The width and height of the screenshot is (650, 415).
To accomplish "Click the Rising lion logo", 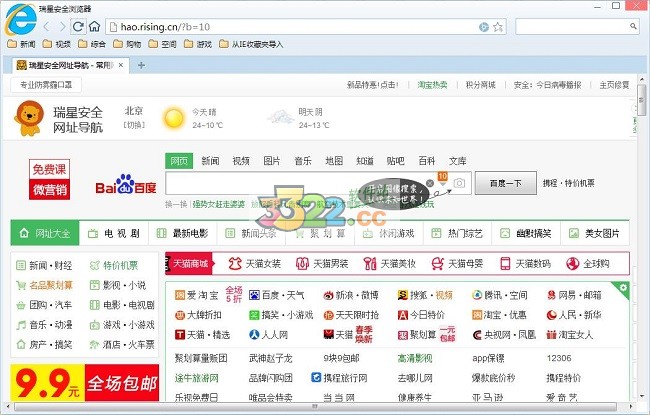I will [x=29, y=119].
